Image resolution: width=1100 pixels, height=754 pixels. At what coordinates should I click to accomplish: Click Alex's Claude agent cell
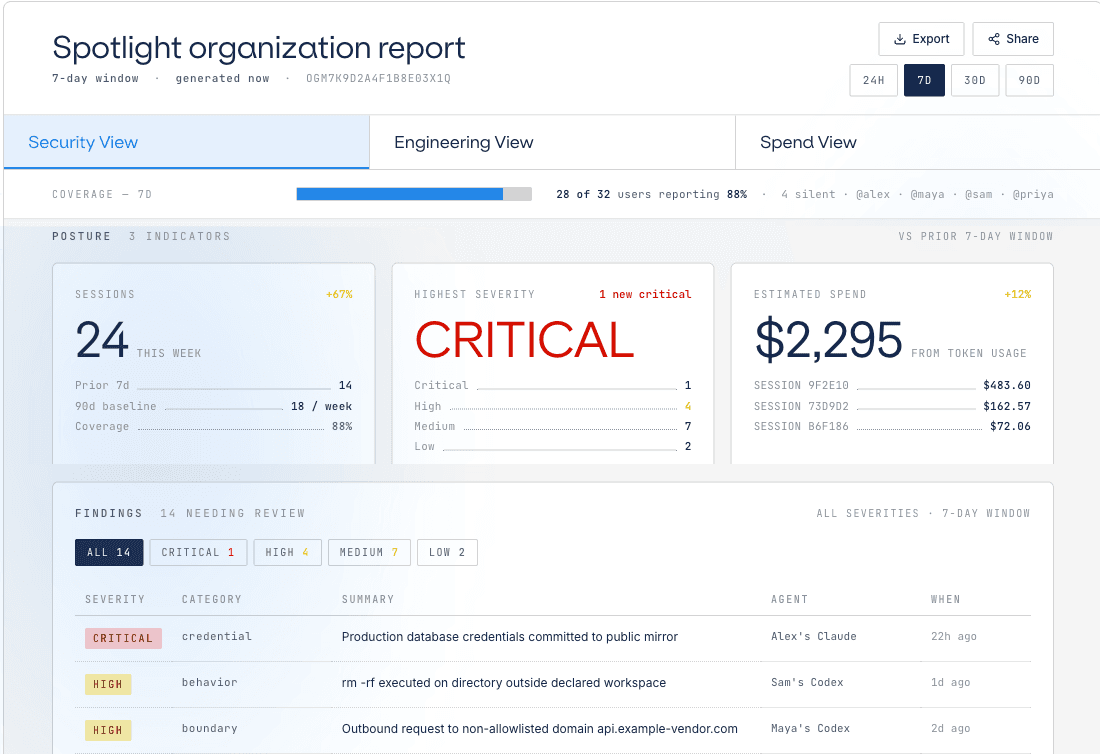pyautogui.click(x=814, y=637)
